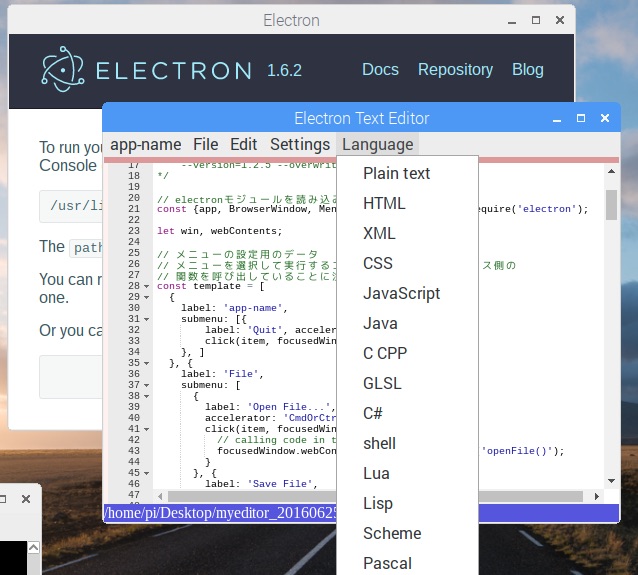
Task: Open the Edit menu
Action: tap(243, 144)
